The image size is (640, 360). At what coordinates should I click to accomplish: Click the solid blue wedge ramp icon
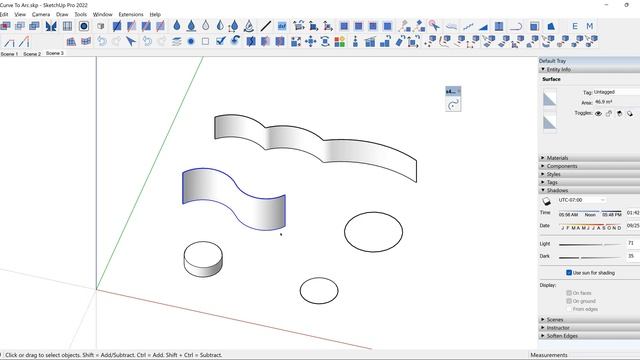483,27
